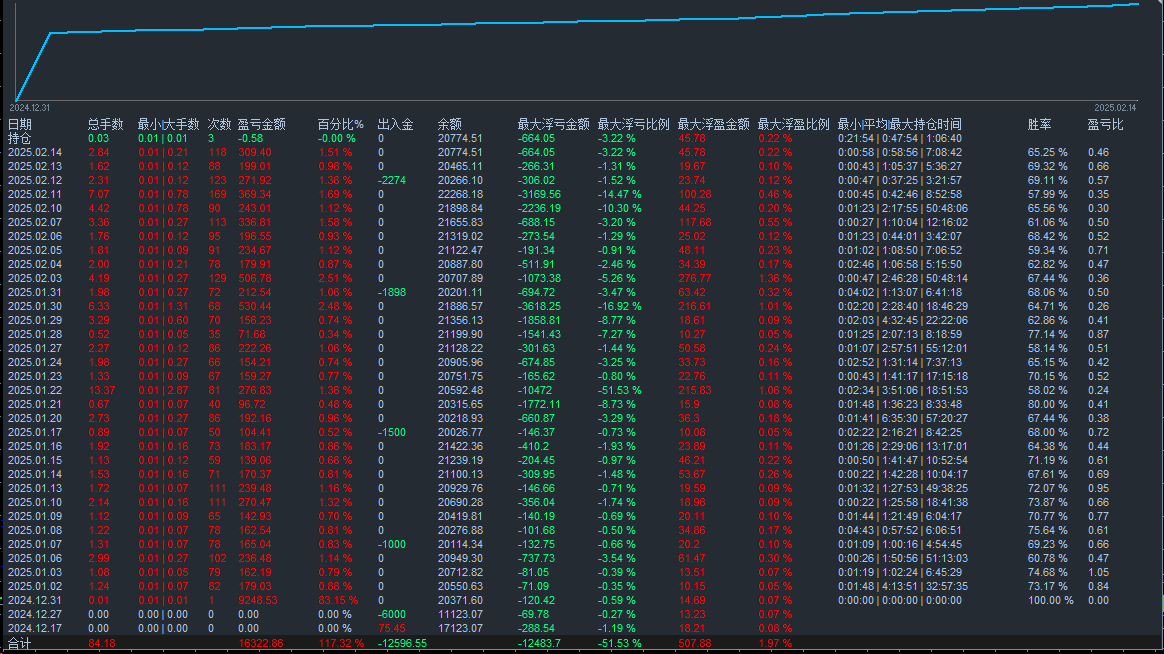Click the -6000 withdrawal value
The image size is (1164, 654).
[x=392, y=615]
